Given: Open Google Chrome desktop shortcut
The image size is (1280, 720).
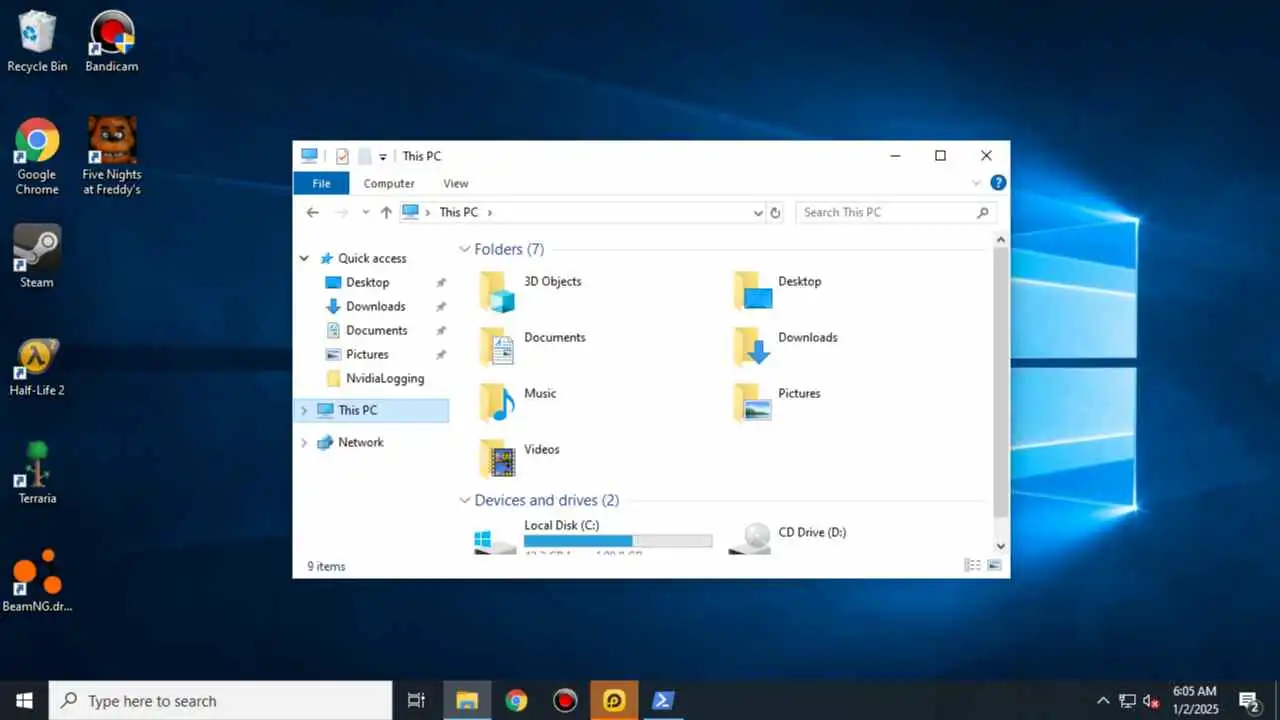Looking at the screenshot, I should pyautogui.click(x=37, y=156).
